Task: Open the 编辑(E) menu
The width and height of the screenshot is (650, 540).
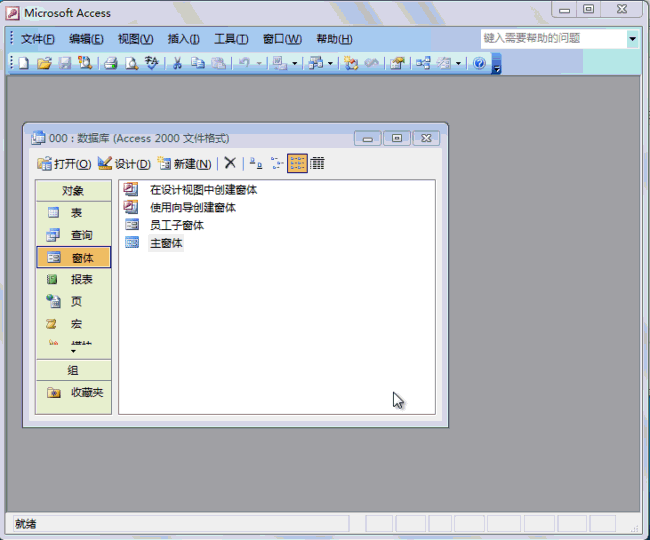Action: [86, 39]
